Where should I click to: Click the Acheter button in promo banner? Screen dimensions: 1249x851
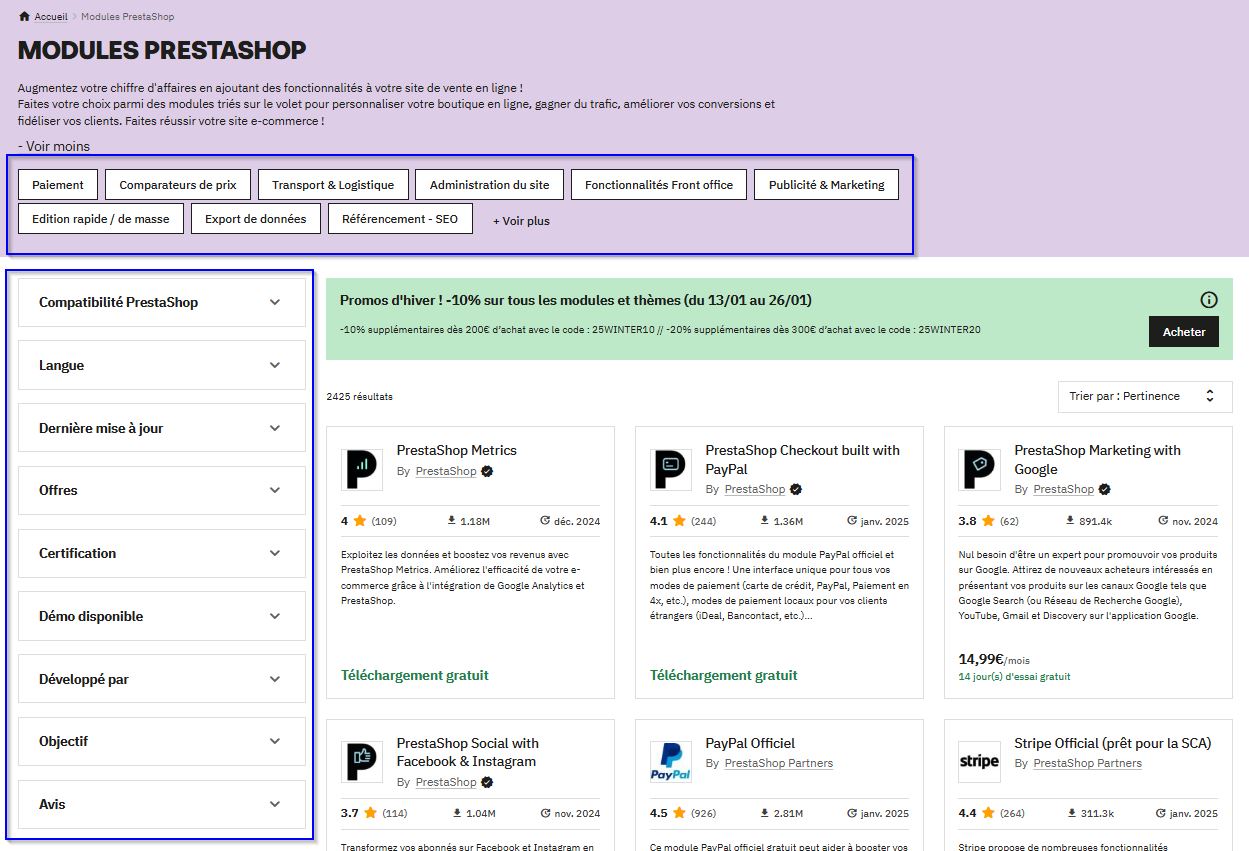coord(1184,332)
